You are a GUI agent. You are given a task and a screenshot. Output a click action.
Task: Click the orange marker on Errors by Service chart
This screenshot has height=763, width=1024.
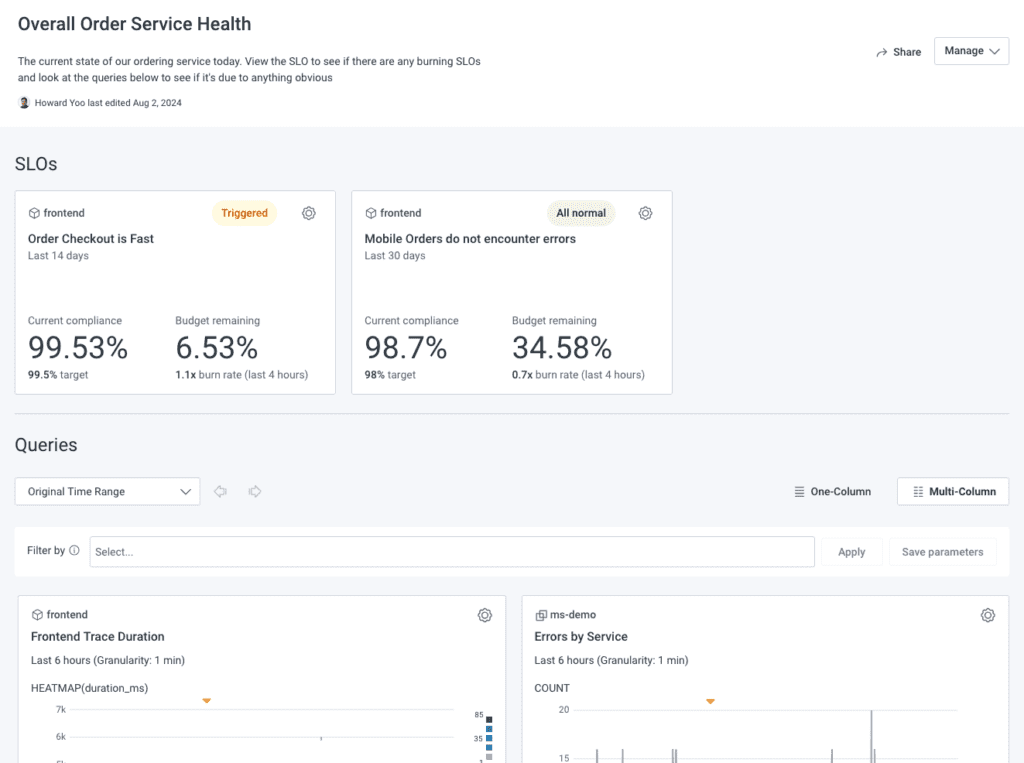pos(710,701)
